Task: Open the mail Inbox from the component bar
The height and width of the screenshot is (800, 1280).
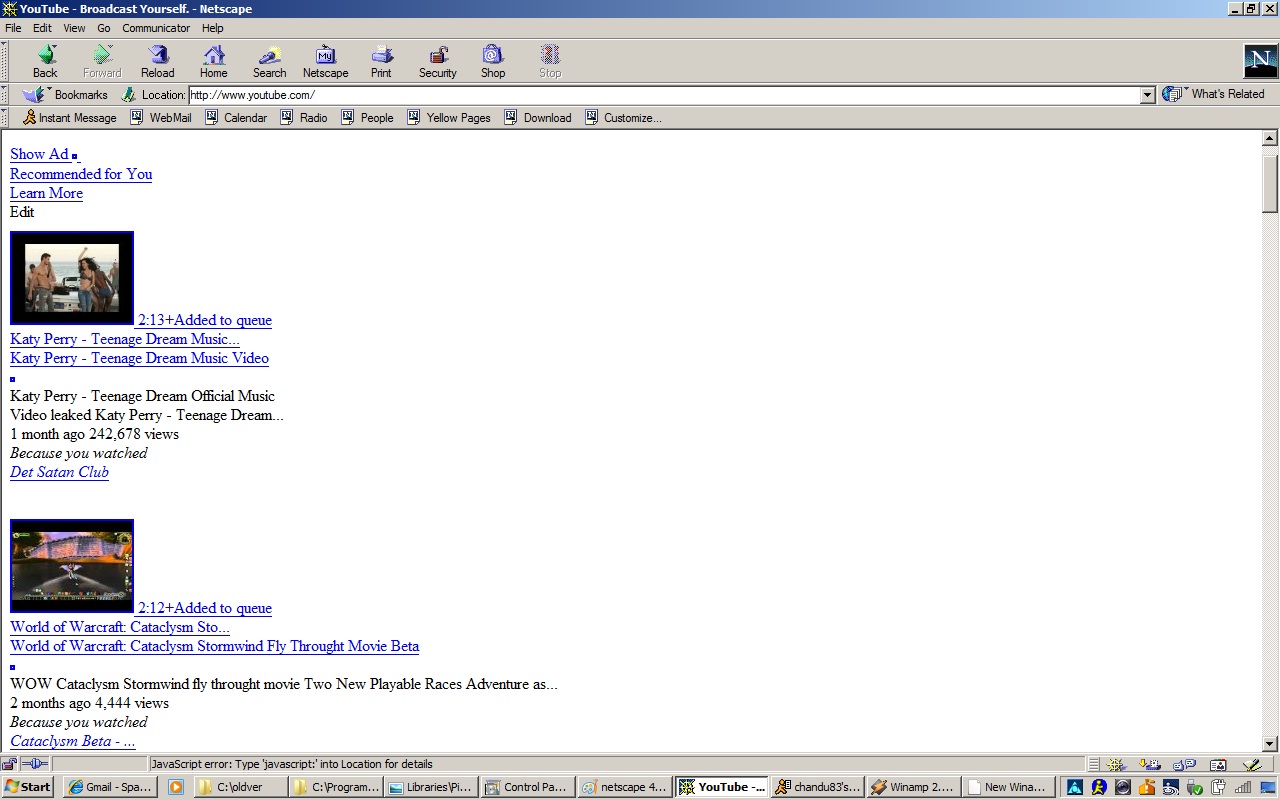Action: 1150,765
